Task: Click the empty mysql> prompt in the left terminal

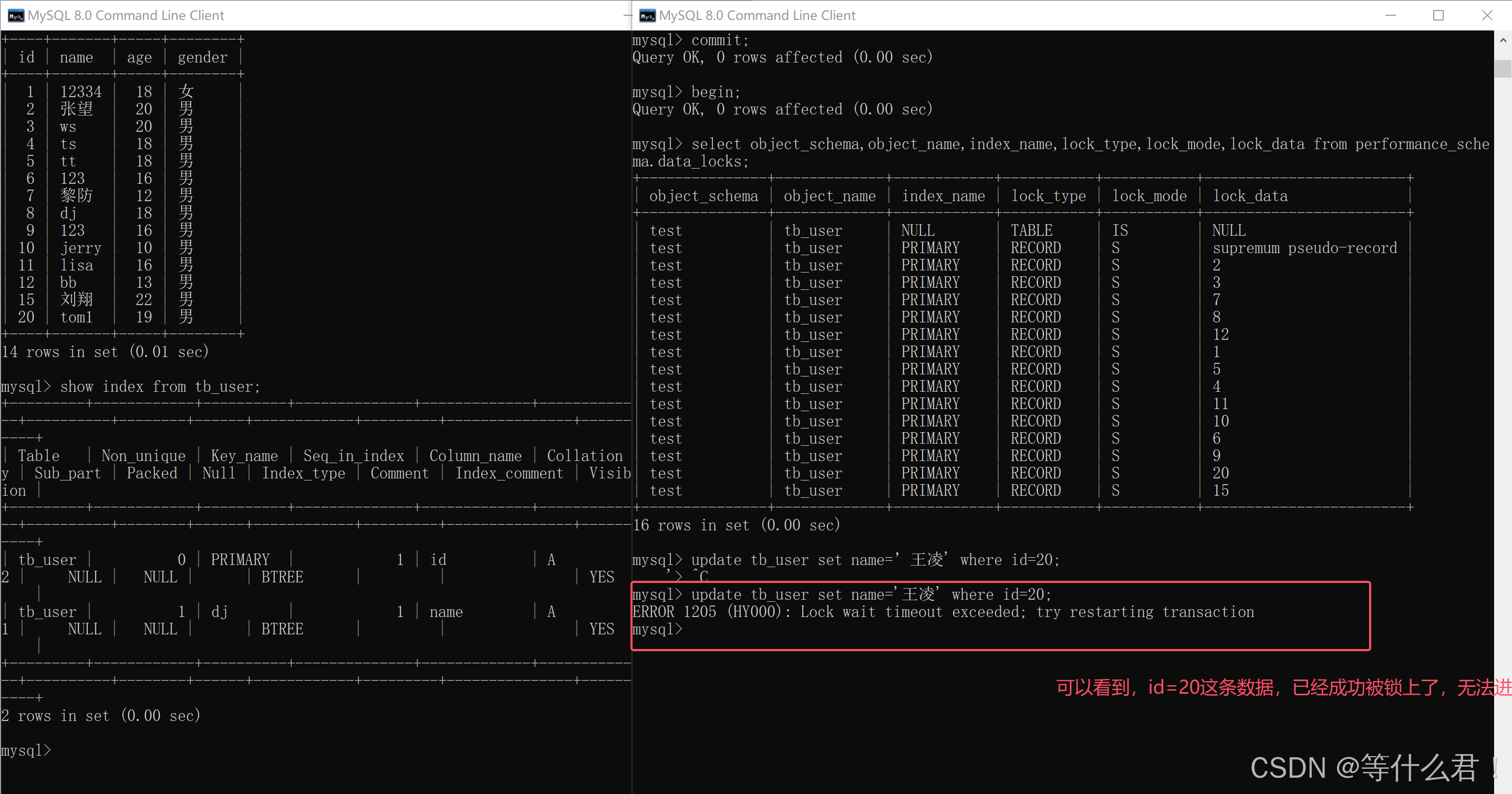Action: click(26, 750)
